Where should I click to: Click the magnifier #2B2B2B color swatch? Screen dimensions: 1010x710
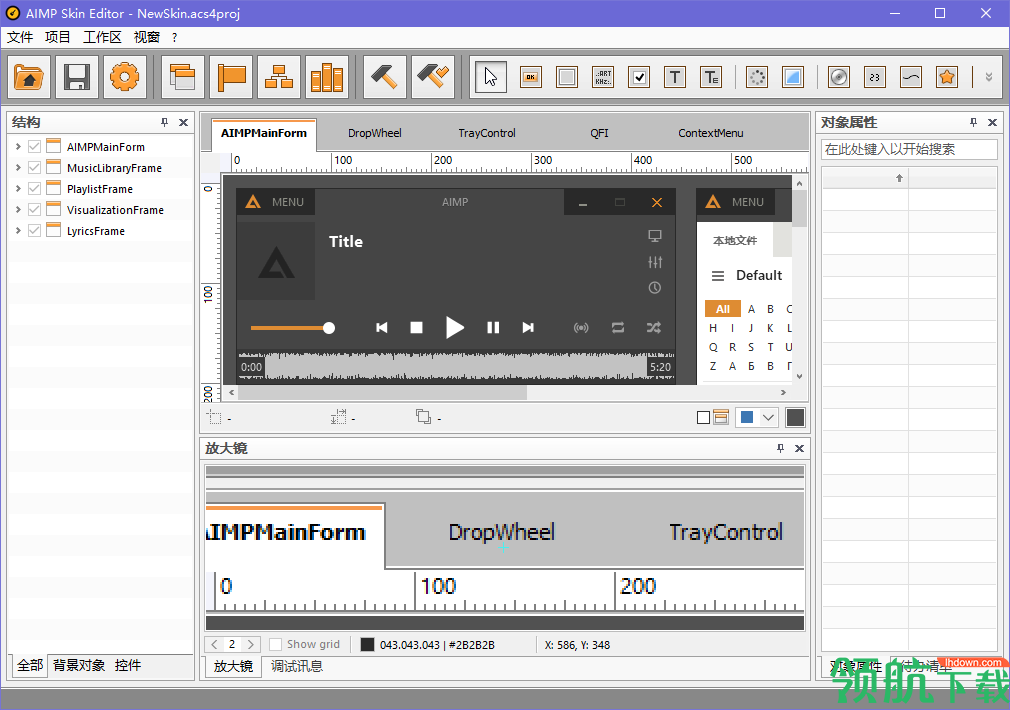click(x=367, y=644)
